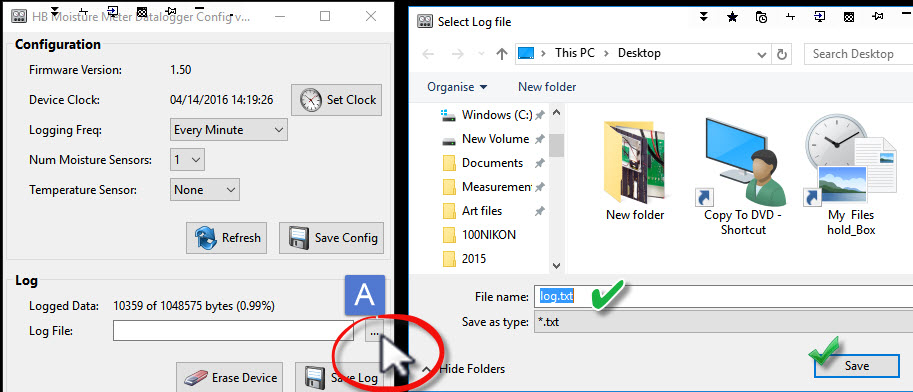Click the Set Clock button
The image size is (913, 392).
point(337,100)
